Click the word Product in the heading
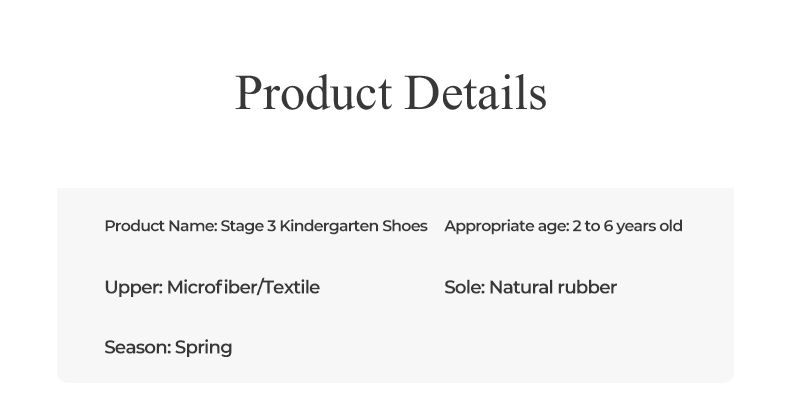The image size is (790, 411). 313,93
